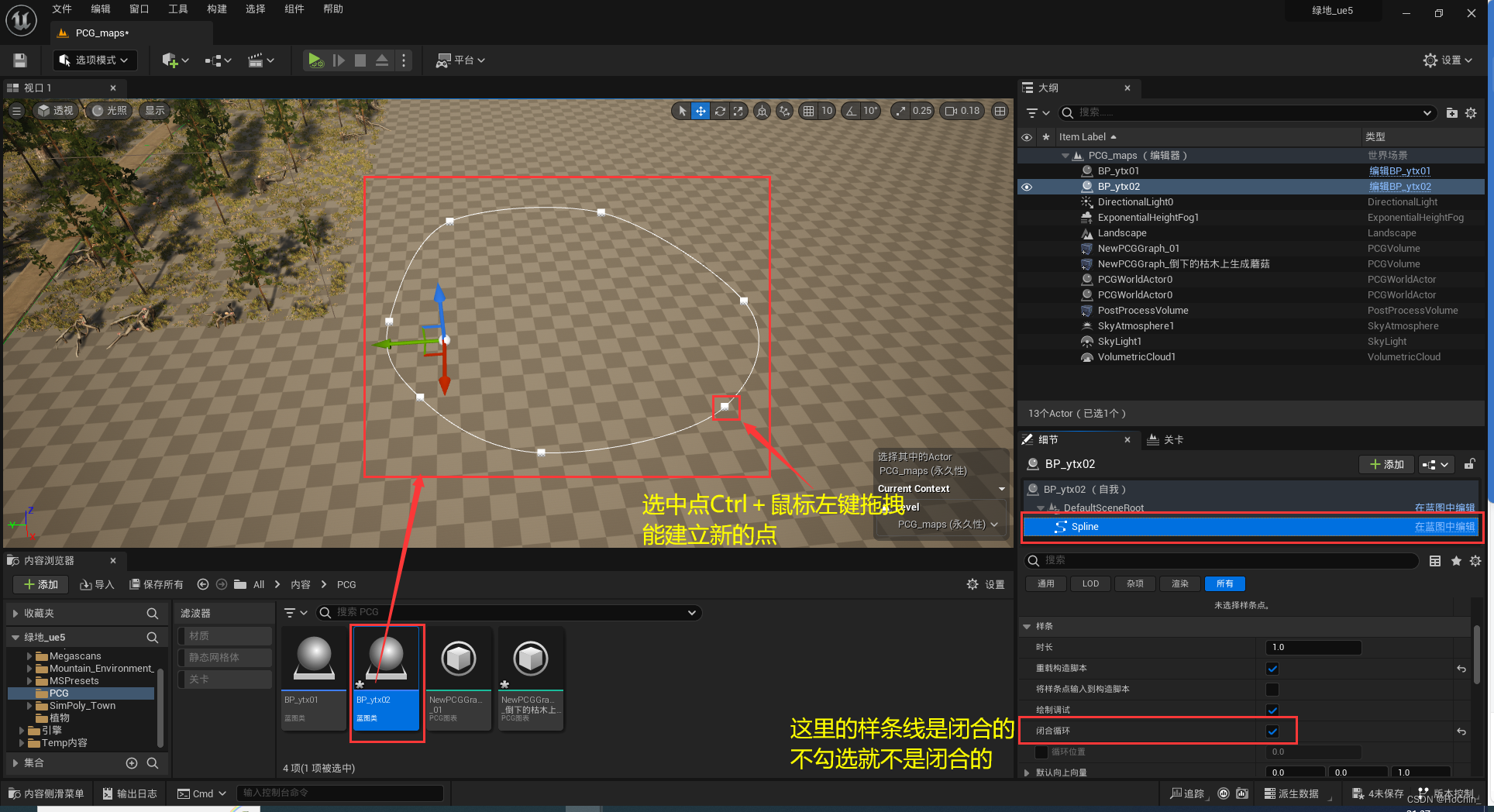Image resolution: width=1494 pixels, height=812 pixels.
Task: Open the 选项模式 selection mode dropdown
Action: (x=95, y=60)
